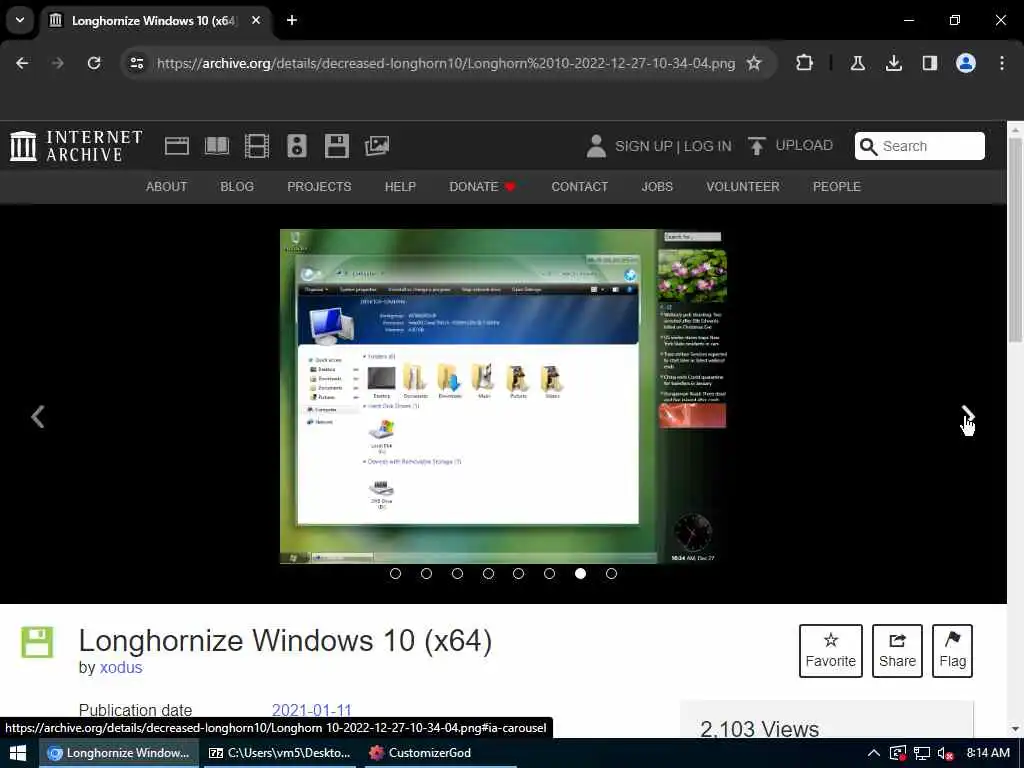
Task: Open the network icon in system tray
Action: [921, 753]
